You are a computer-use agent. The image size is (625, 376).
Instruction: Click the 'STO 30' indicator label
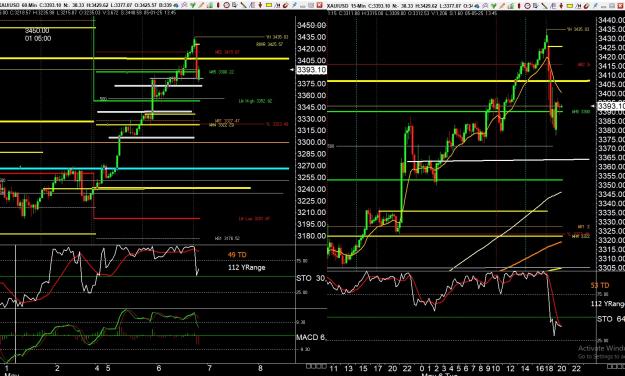(311, 278)
